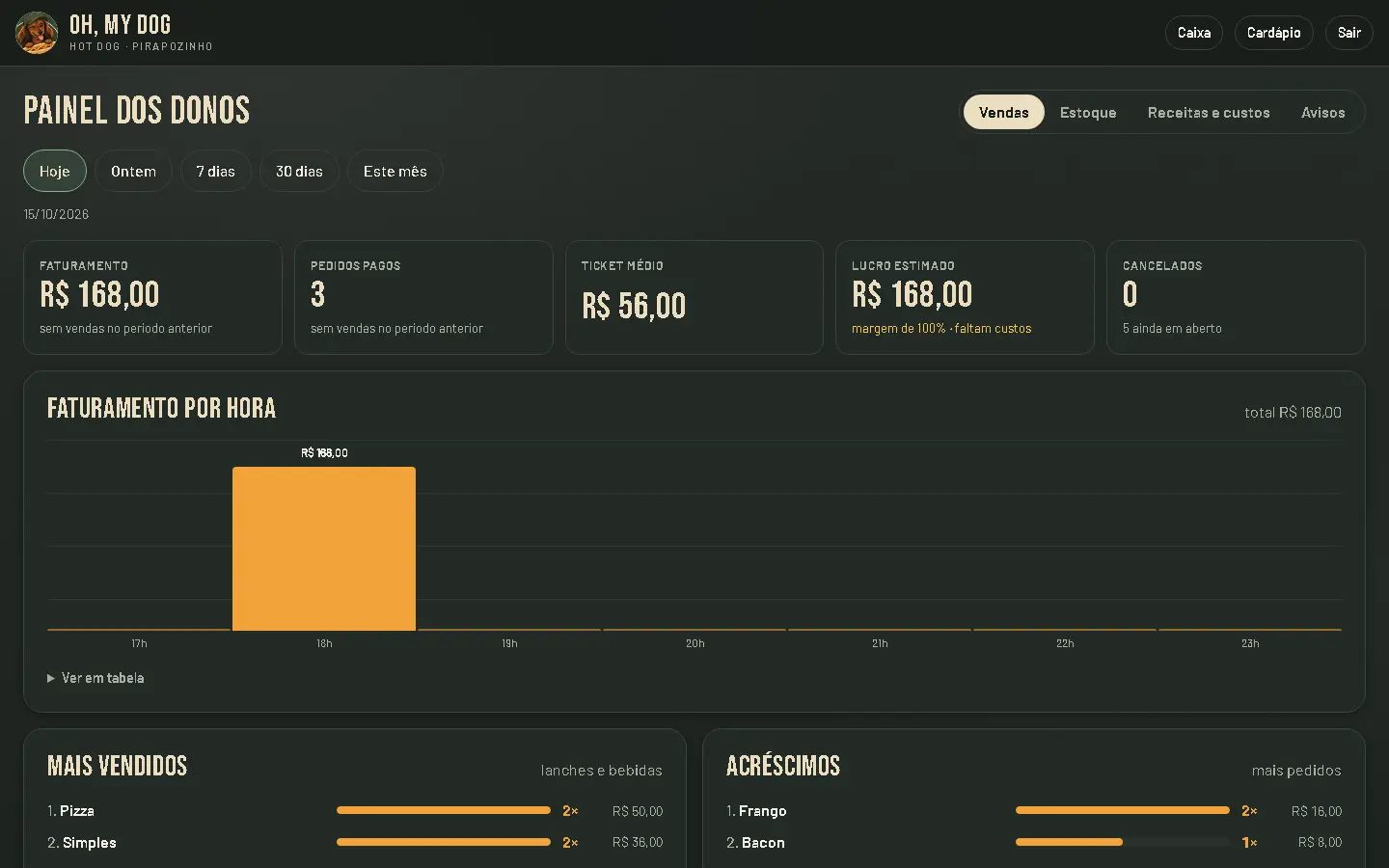Select the Pizza row in Mais vendidos
The image size is (1389, 868).
coord(355,811)
